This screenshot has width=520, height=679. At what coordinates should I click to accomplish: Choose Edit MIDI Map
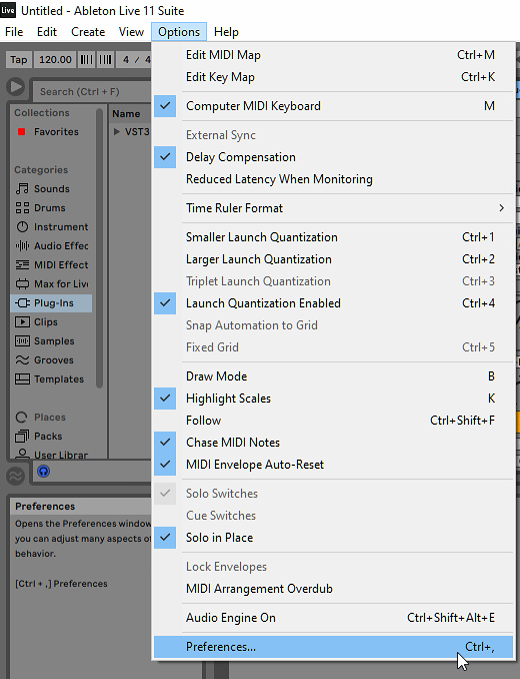pyautogui.click(x=333, y=55)
